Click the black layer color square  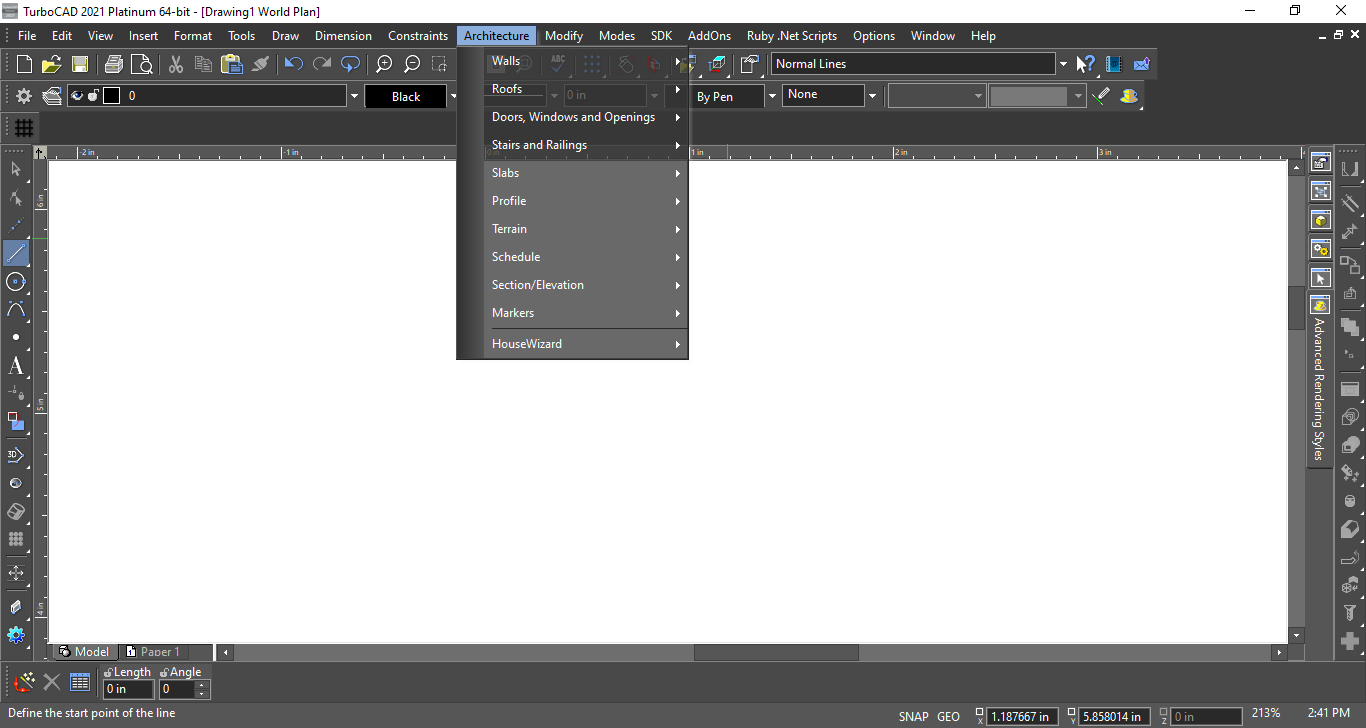(112, 96)
